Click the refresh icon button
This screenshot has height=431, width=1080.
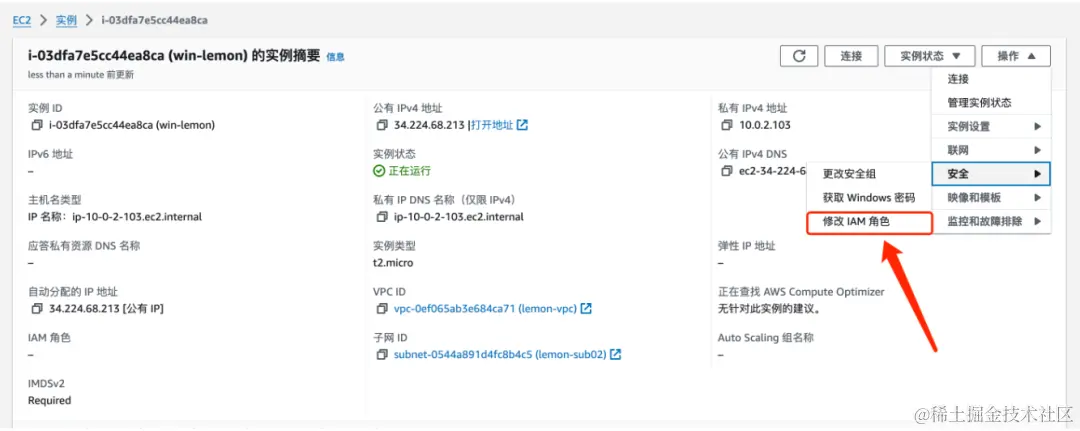click(x=799, y=56)
